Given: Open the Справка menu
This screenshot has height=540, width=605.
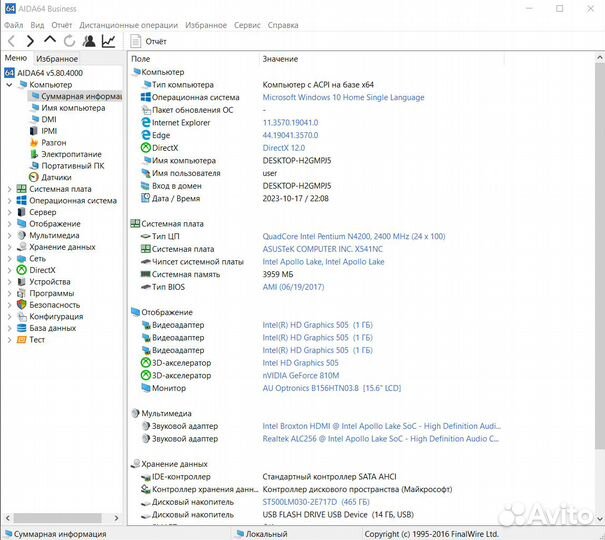Looking at the screenshot, I should pos(283,25).
